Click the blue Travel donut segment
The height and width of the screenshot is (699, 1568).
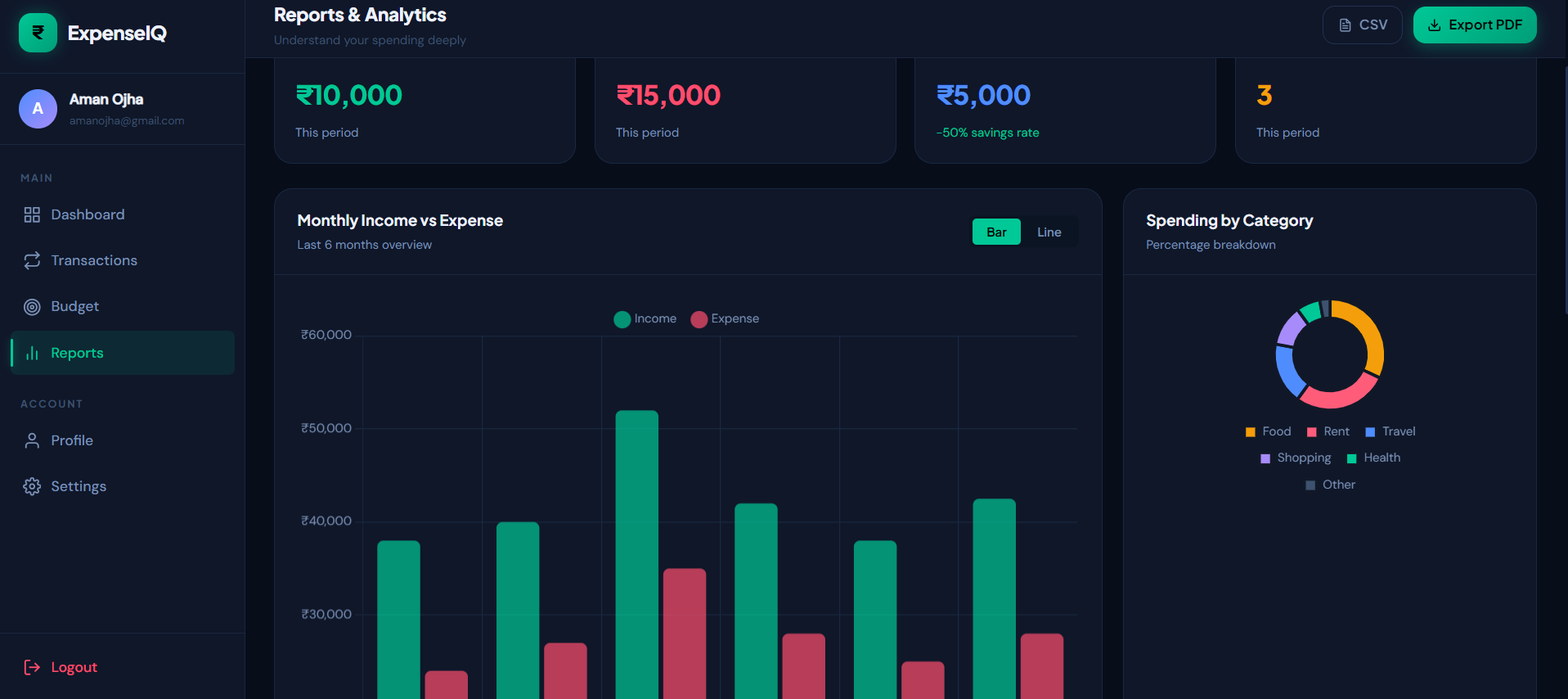pos(1287,372)
